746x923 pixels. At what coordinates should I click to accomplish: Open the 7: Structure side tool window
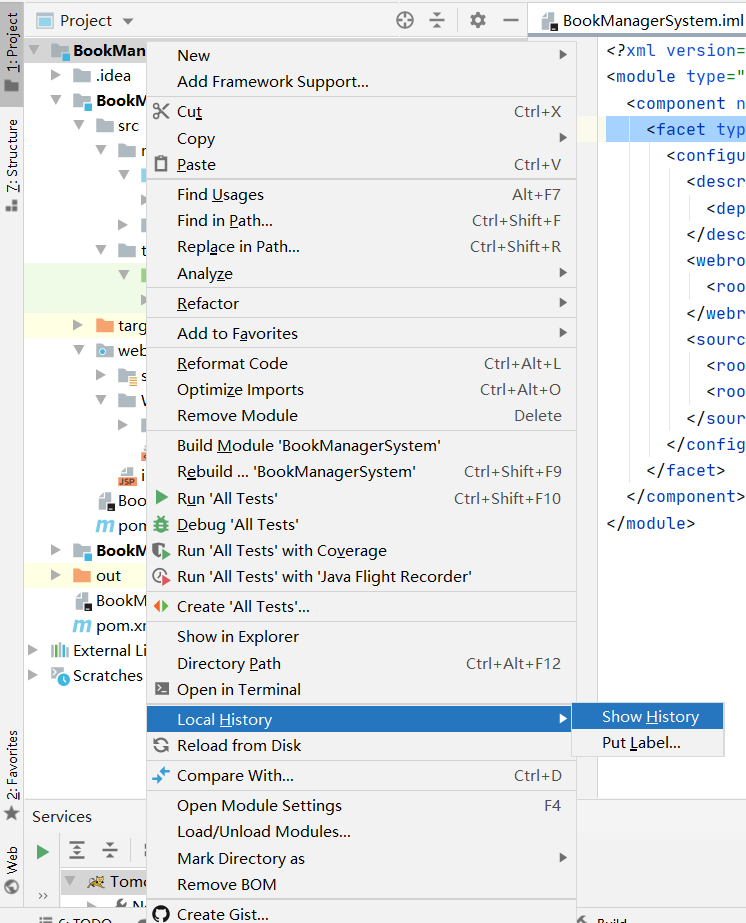pos(12,165)
